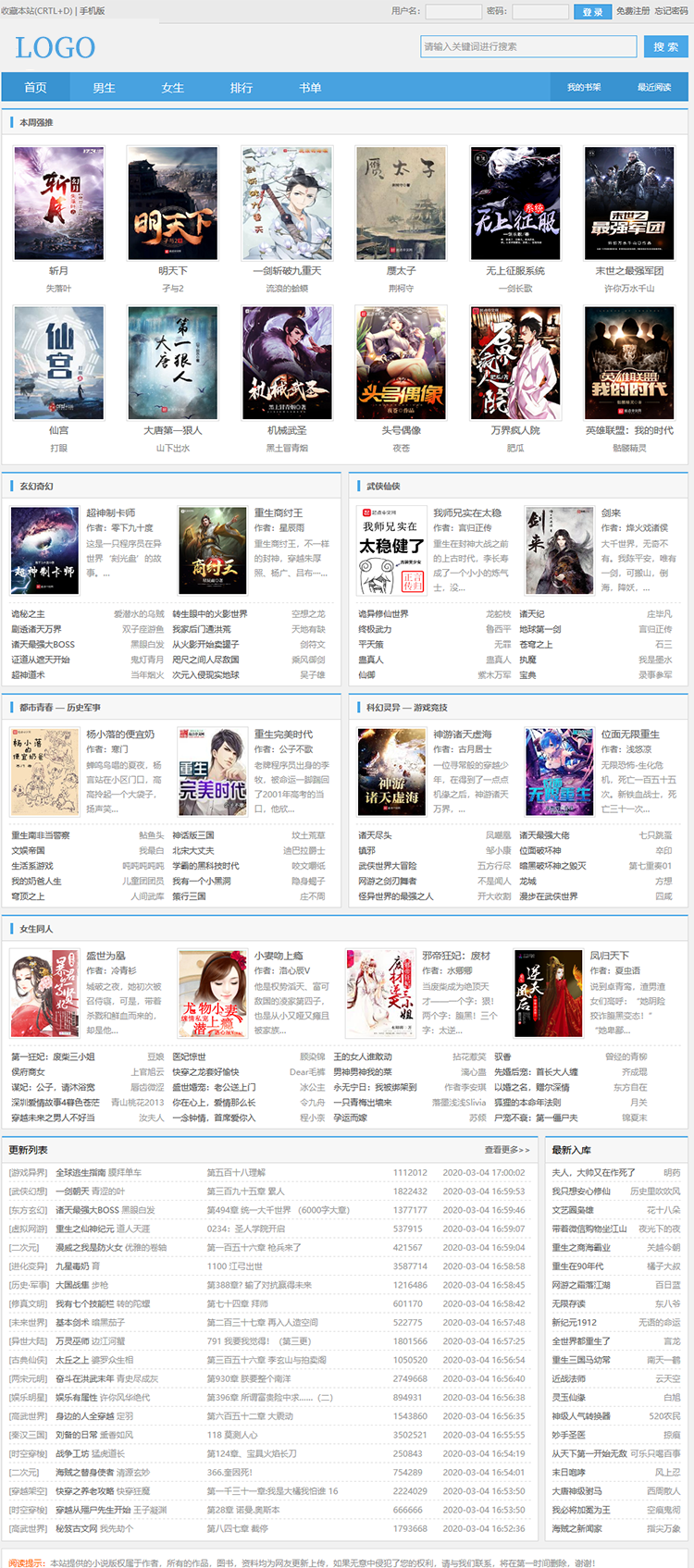
Task: Open the 书单 navigation tab
Action: pos(310,87)
